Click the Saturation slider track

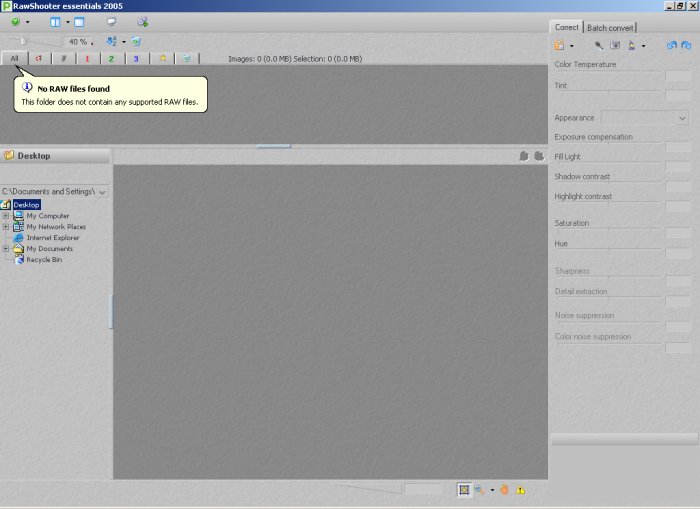click(x=608, y=229)
